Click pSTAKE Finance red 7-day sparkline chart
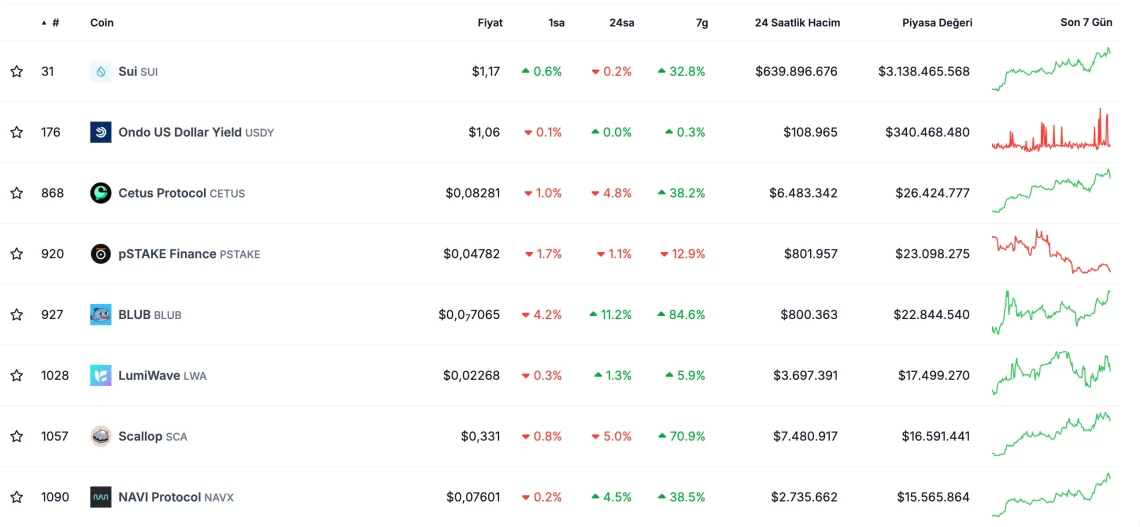Image resolution: width=1140 pixels, height=527 pixels. pyautogui.click(x=1051, y=253)
